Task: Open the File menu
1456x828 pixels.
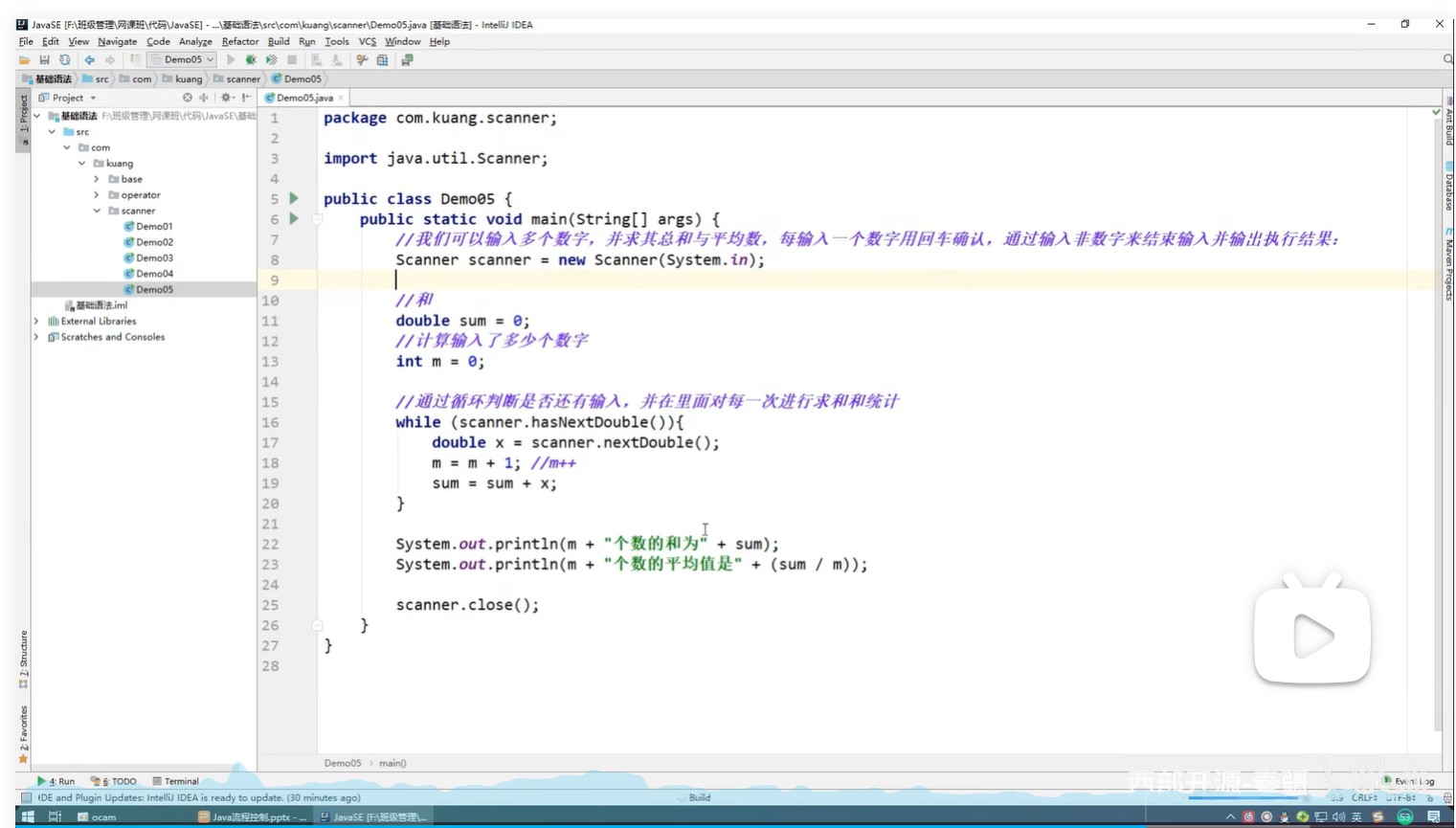Action: tap(26, 42)
